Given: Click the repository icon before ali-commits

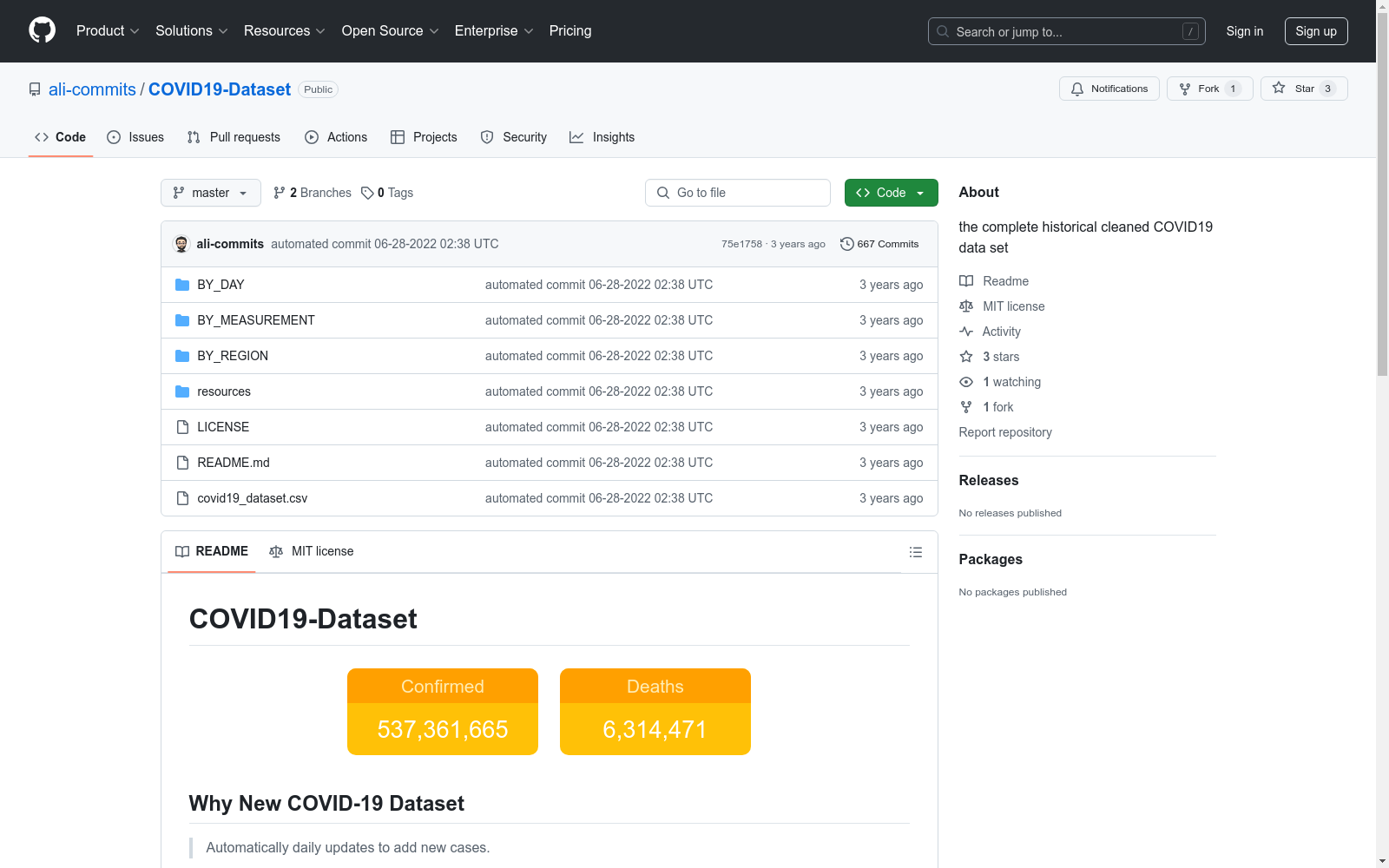Looking at the screenshot, I should pyautogui.click(x=35, y=89).
